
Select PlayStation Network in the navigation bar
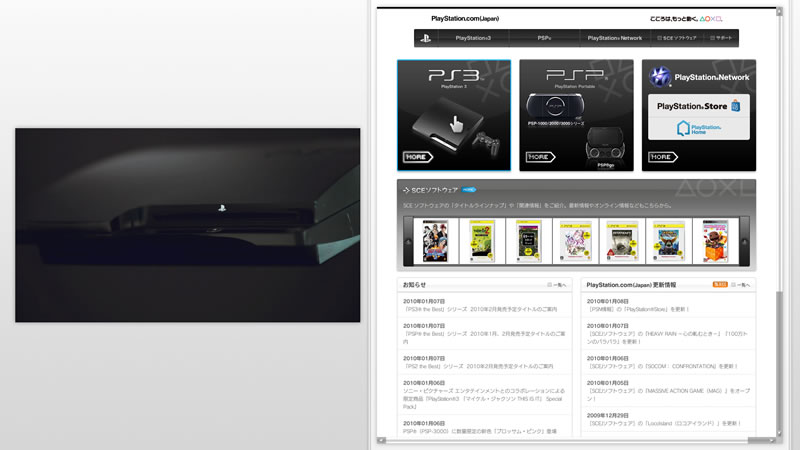[x=615, y=38]
